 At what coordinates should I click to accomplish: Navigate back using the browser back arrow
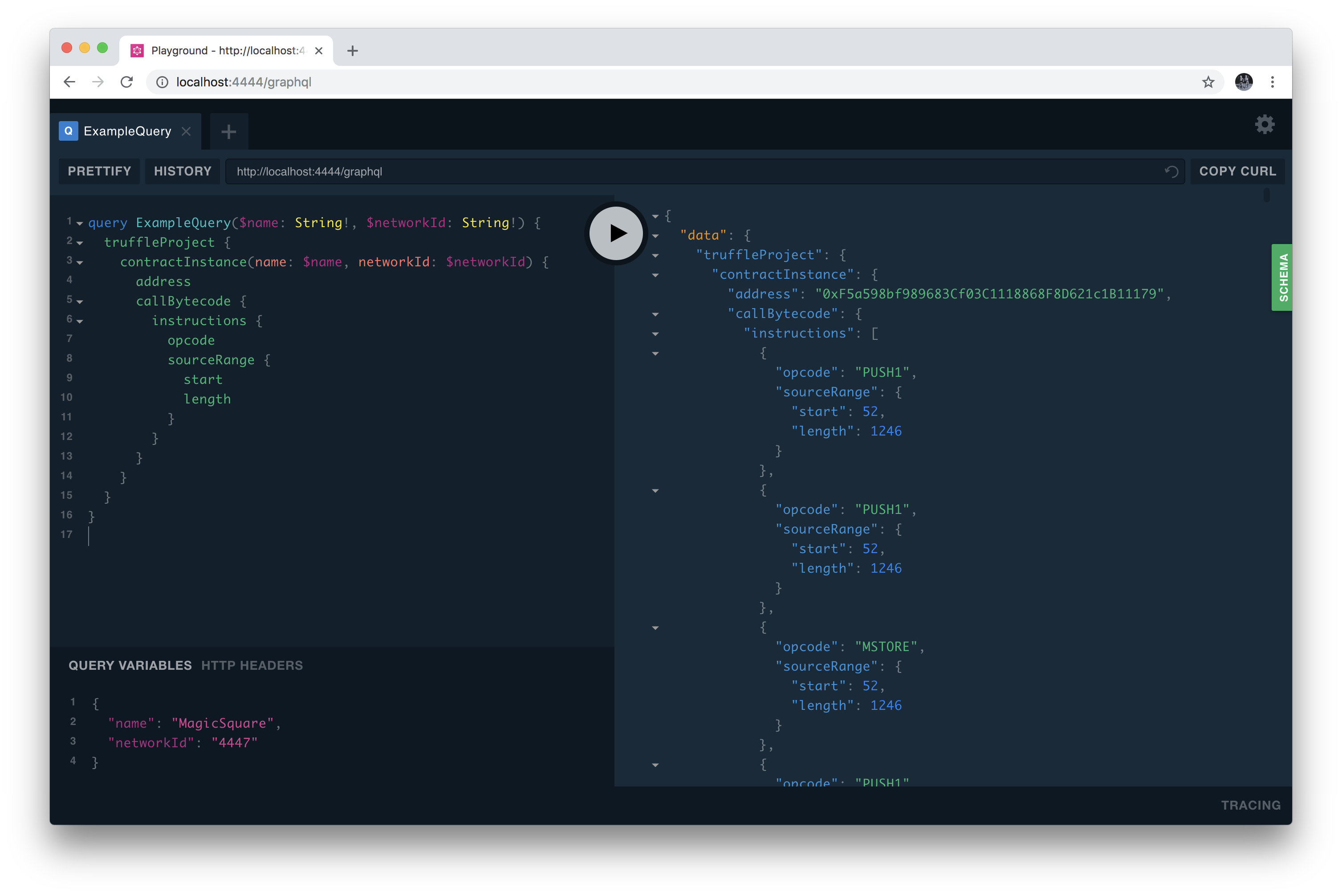point(69,81)
